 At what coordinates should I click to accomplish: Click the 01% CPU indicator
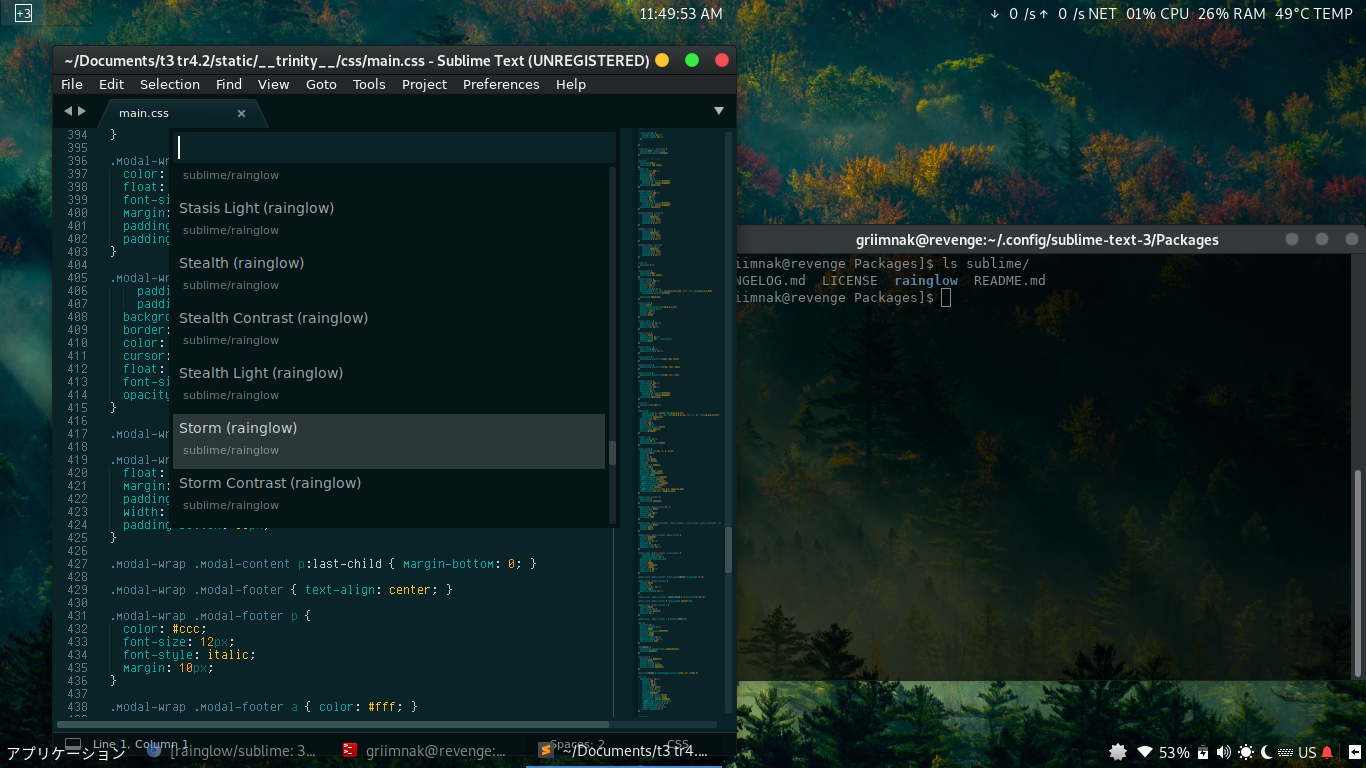tap(1157, 13)
